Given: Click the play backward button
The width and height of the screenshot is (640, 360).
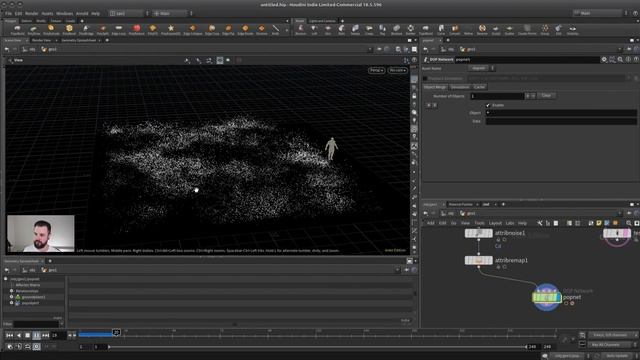Looking at the screenshot, I should 18,335.
